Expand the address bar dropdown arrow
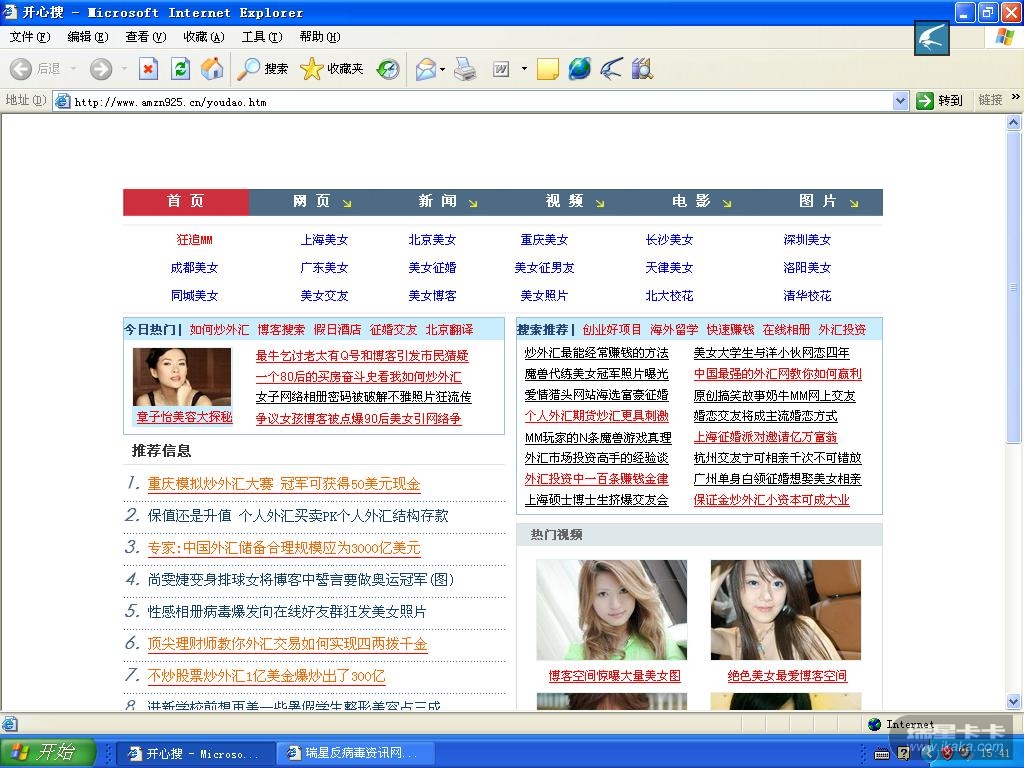 (899, 101)
